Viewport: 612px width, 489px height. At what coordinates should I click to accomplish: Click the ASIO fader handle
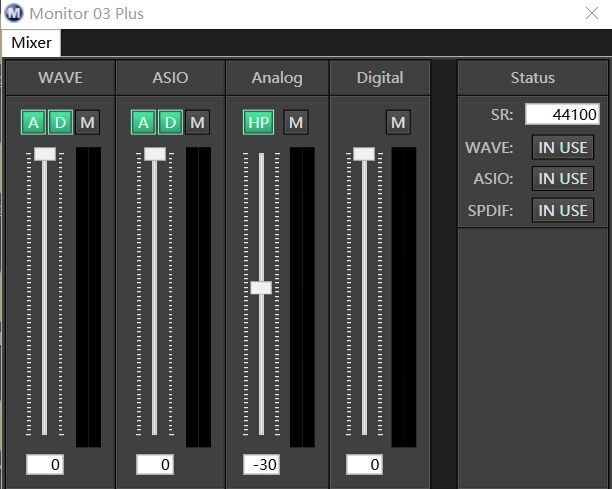tap(155, 154)
